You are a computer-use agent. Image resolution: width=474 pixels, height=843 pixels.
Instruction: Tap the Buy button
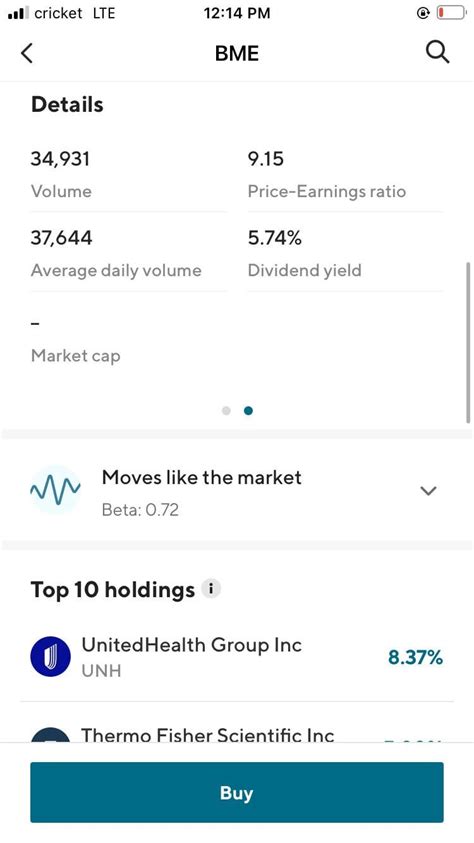point(237,792)
